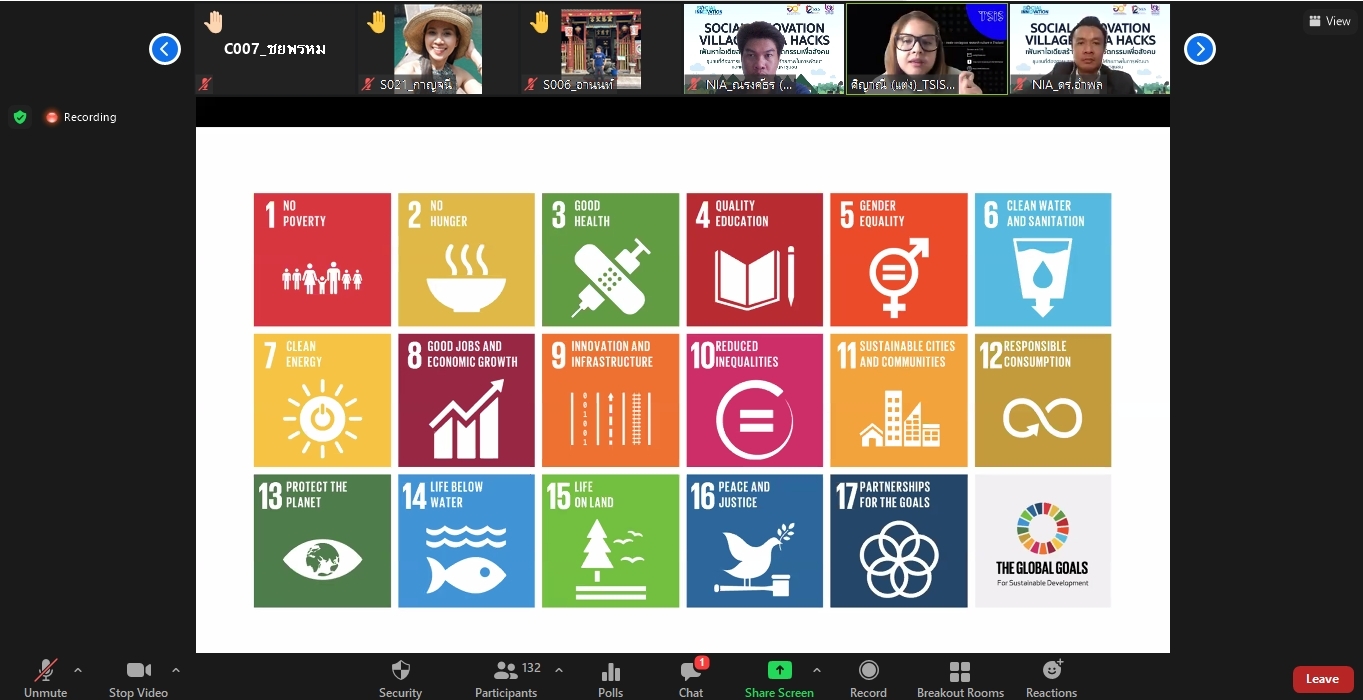Click Peace and Justice goal 16 tile

[x=755, y=541]
